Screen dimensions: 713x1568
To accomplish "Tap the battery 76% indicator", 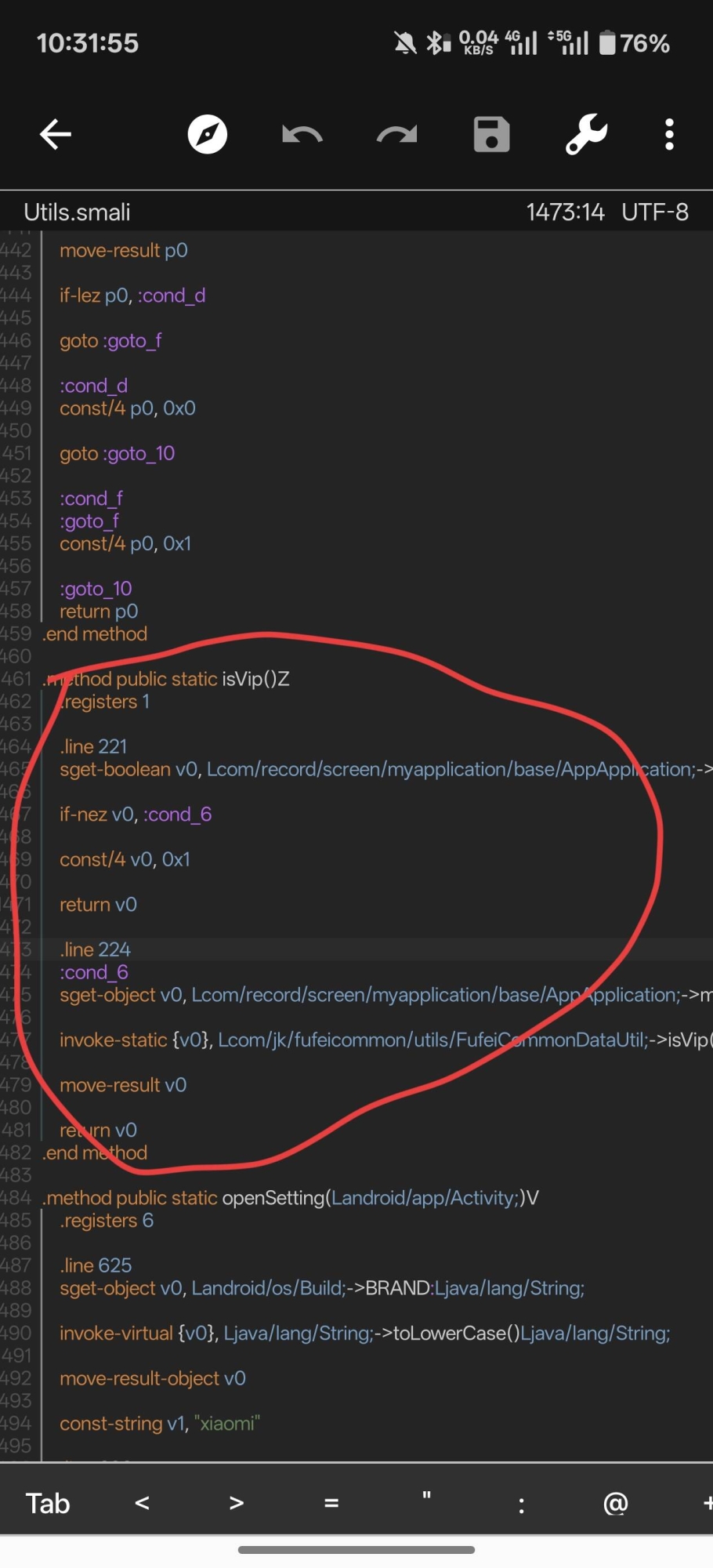I will [635, 43].
